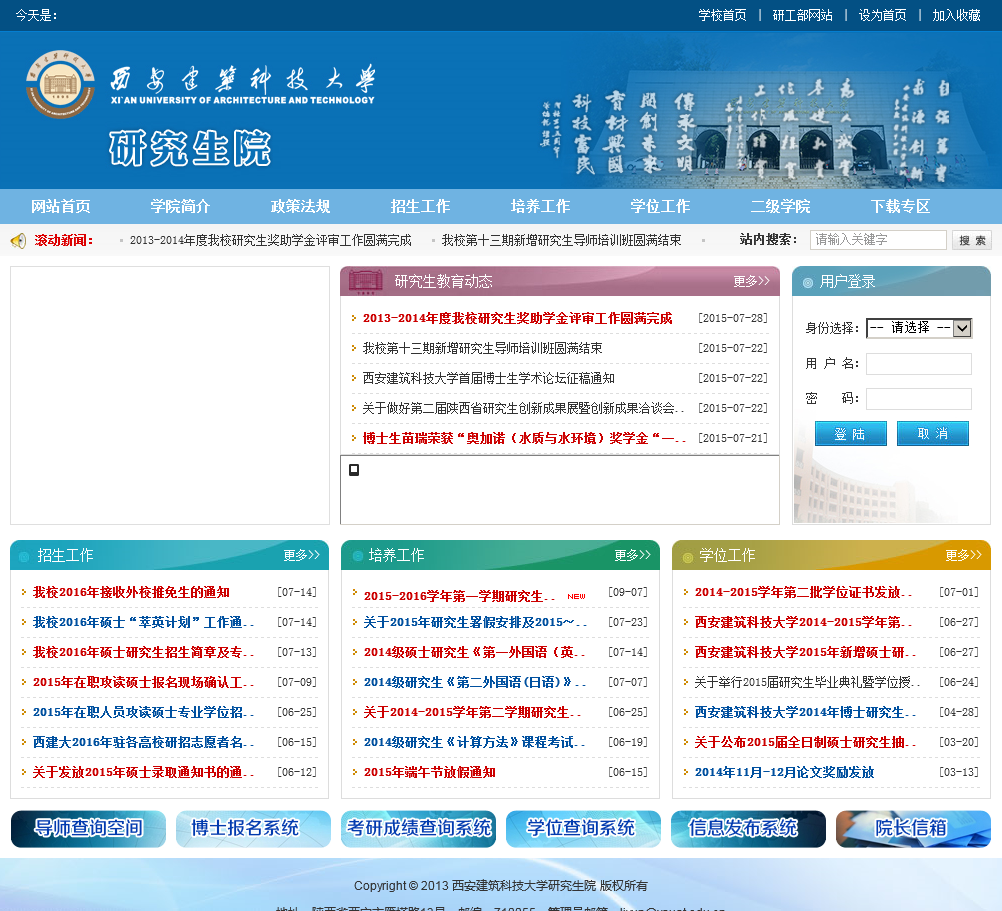
Task: Open 信息发布系统 banner
Action: [748, 829]
